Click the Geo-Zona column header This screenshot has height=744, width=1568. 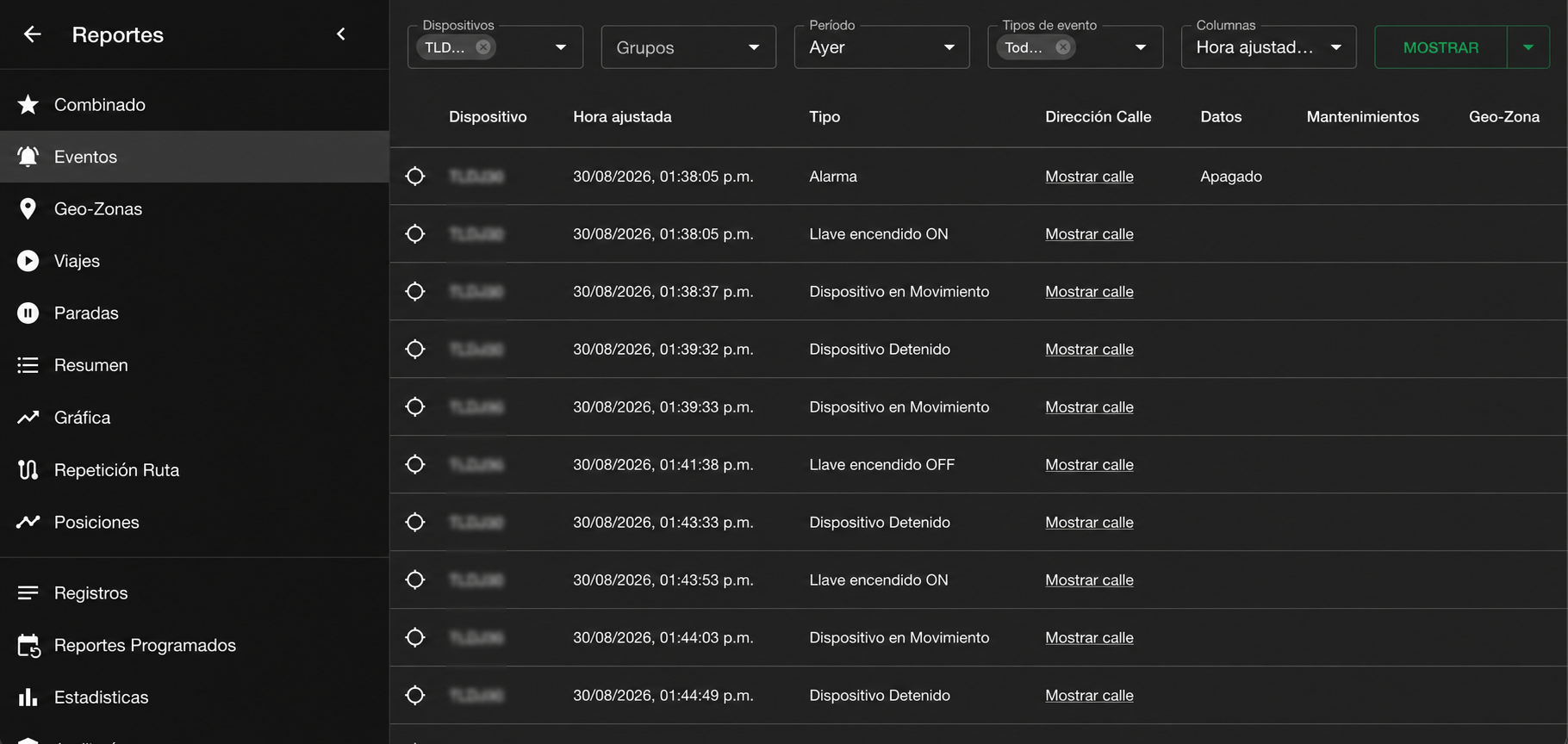tap(1504, 117)
